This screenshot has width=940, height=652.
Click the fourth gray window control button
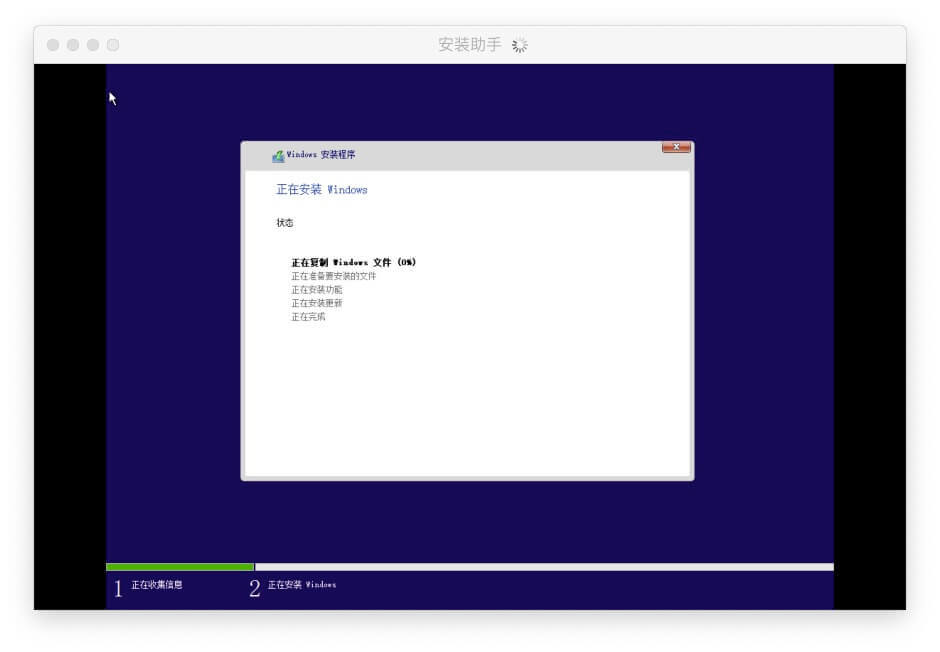coord(113,45)
